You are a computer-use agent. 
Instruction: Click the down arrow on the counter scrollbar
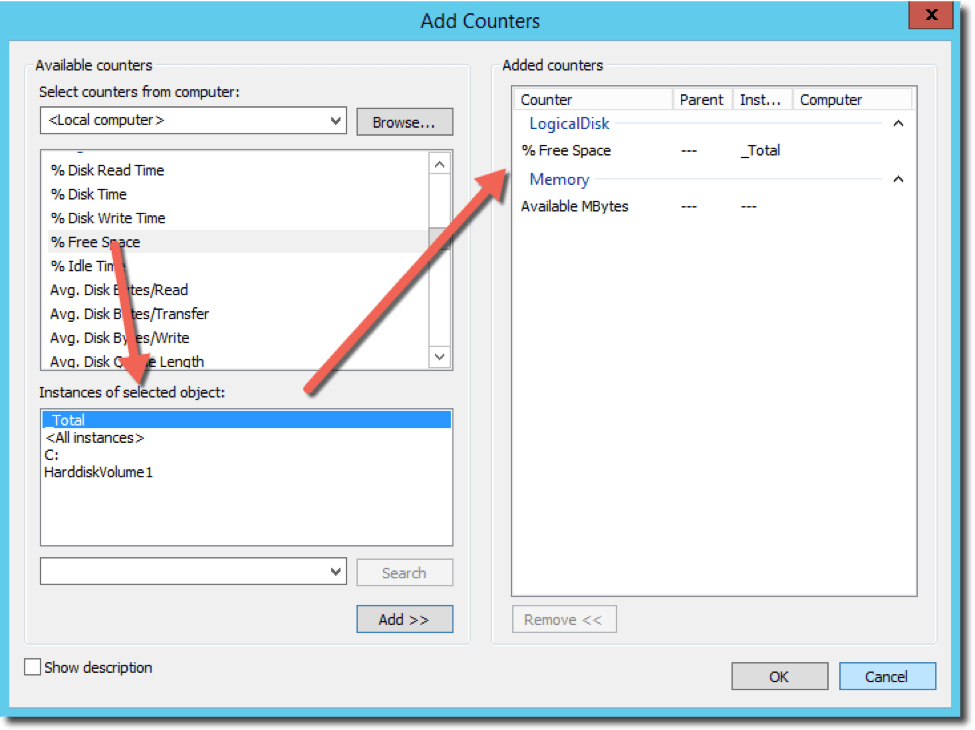439,356
